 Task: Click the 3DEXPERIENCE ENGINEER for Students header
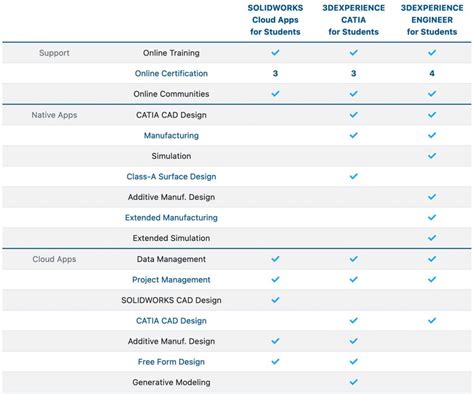432,20
